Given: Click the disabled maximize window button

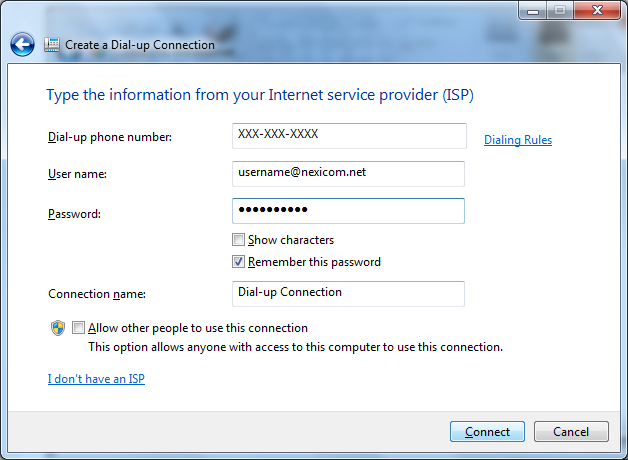Looking at the screenshot, I should tap(560, 10).
